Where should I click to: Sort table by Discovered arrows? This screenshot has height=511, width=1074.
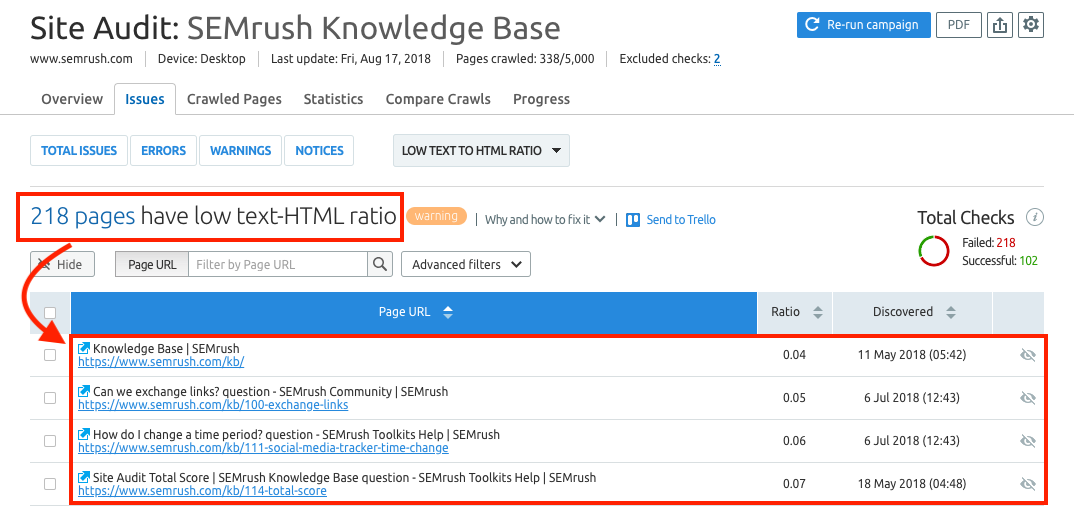coord(951,312)
